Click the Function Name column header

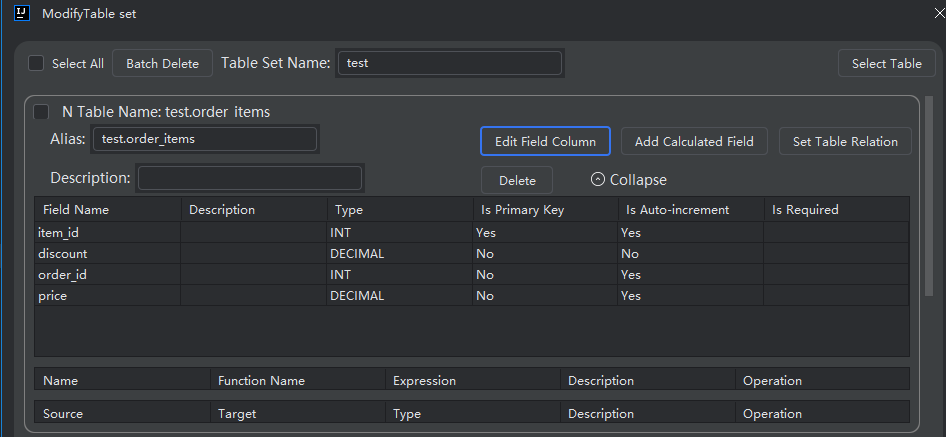(x=261, y=381)
